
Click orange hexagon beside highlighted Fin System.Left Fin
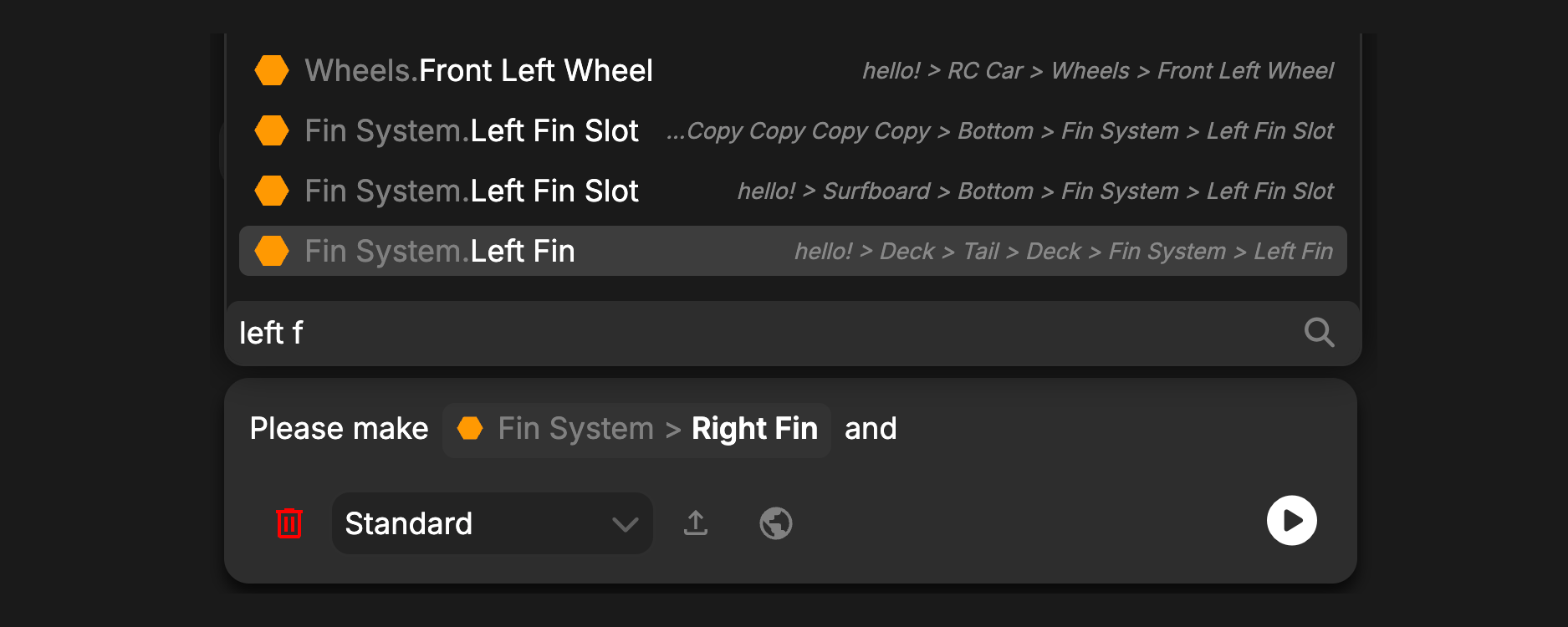click(x=272, y=251)
